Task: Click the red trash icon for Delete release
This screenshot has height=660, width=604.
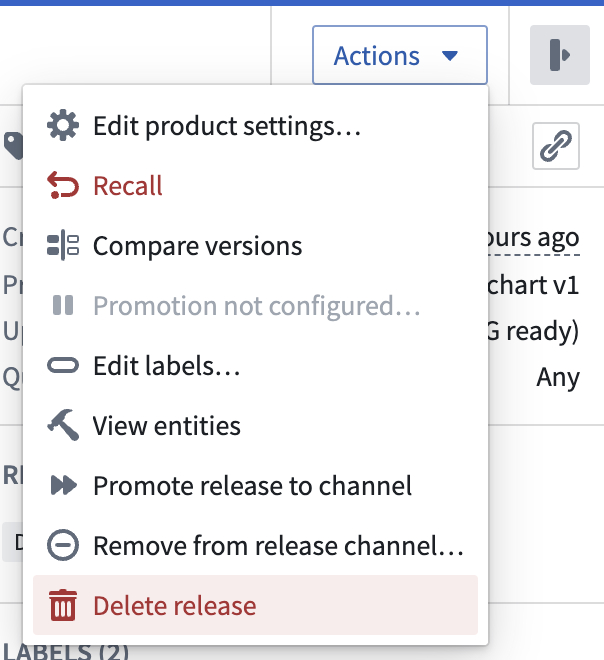Action: tap(63, 605)
